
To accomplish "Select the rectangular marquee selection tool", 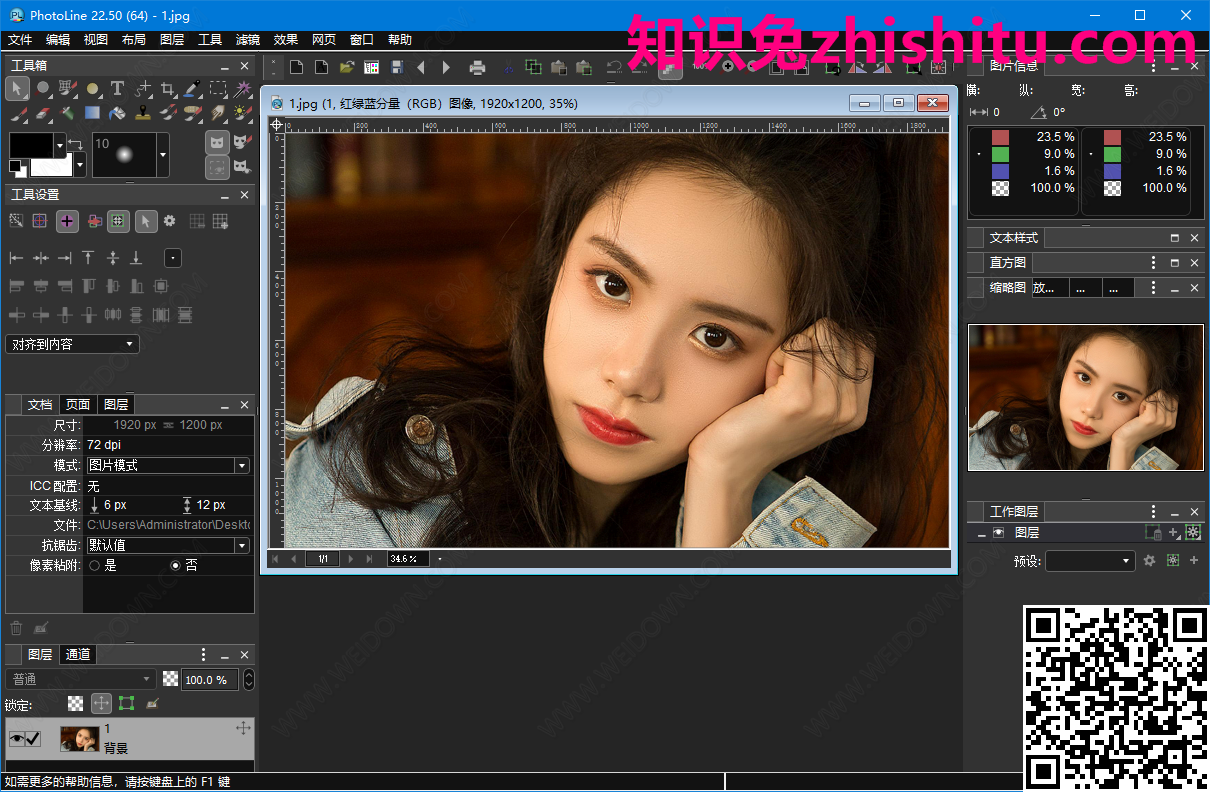I will coord(218,88).
